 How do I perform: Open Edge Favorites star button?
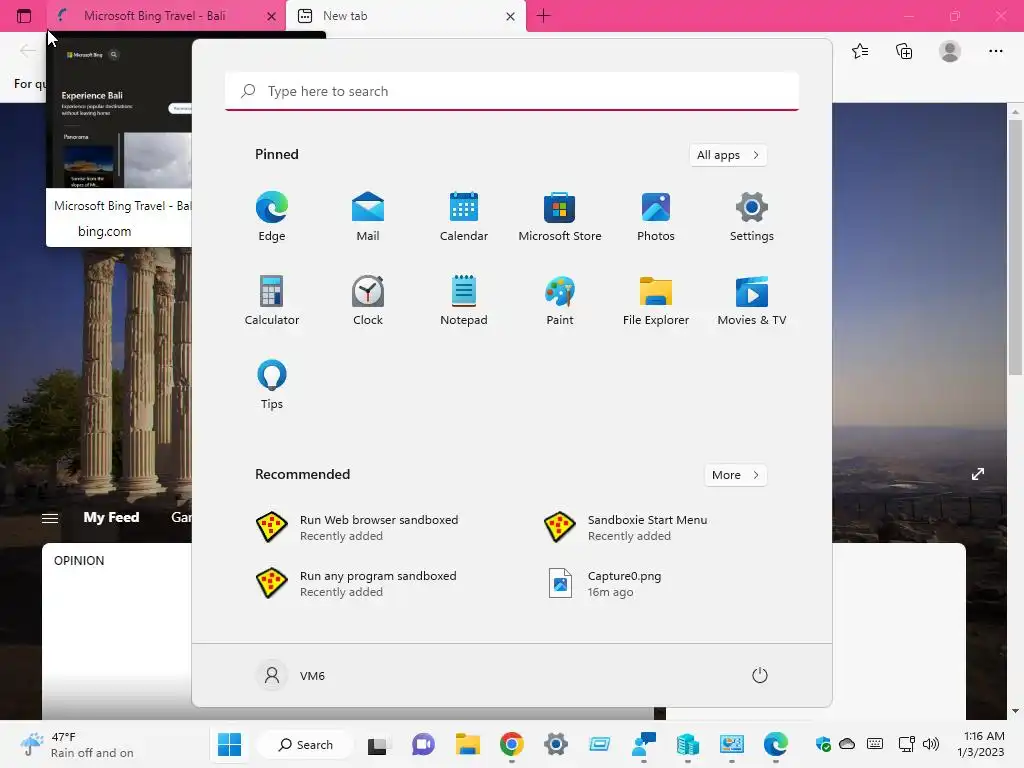click(860, 51)
